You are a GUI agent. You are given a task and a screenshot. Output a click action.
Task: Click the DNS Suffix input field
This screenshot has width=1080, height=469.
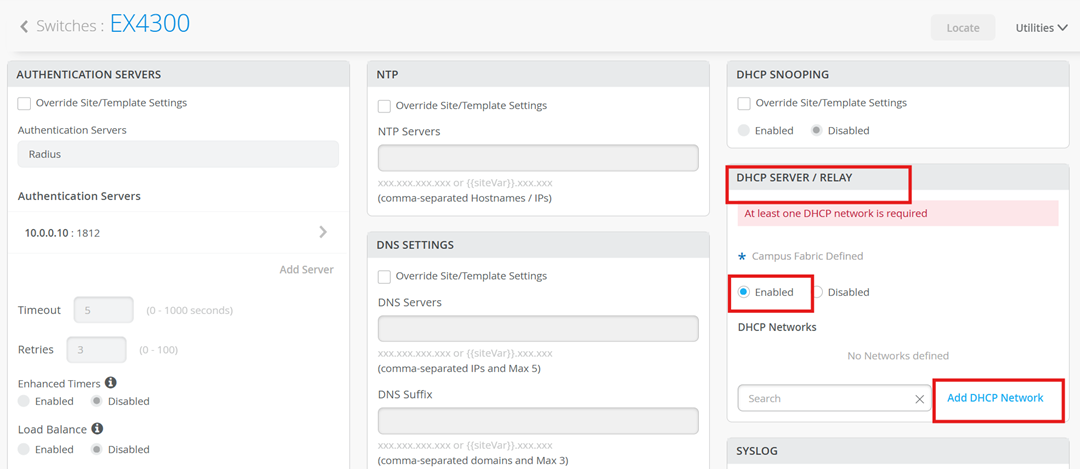538,421
